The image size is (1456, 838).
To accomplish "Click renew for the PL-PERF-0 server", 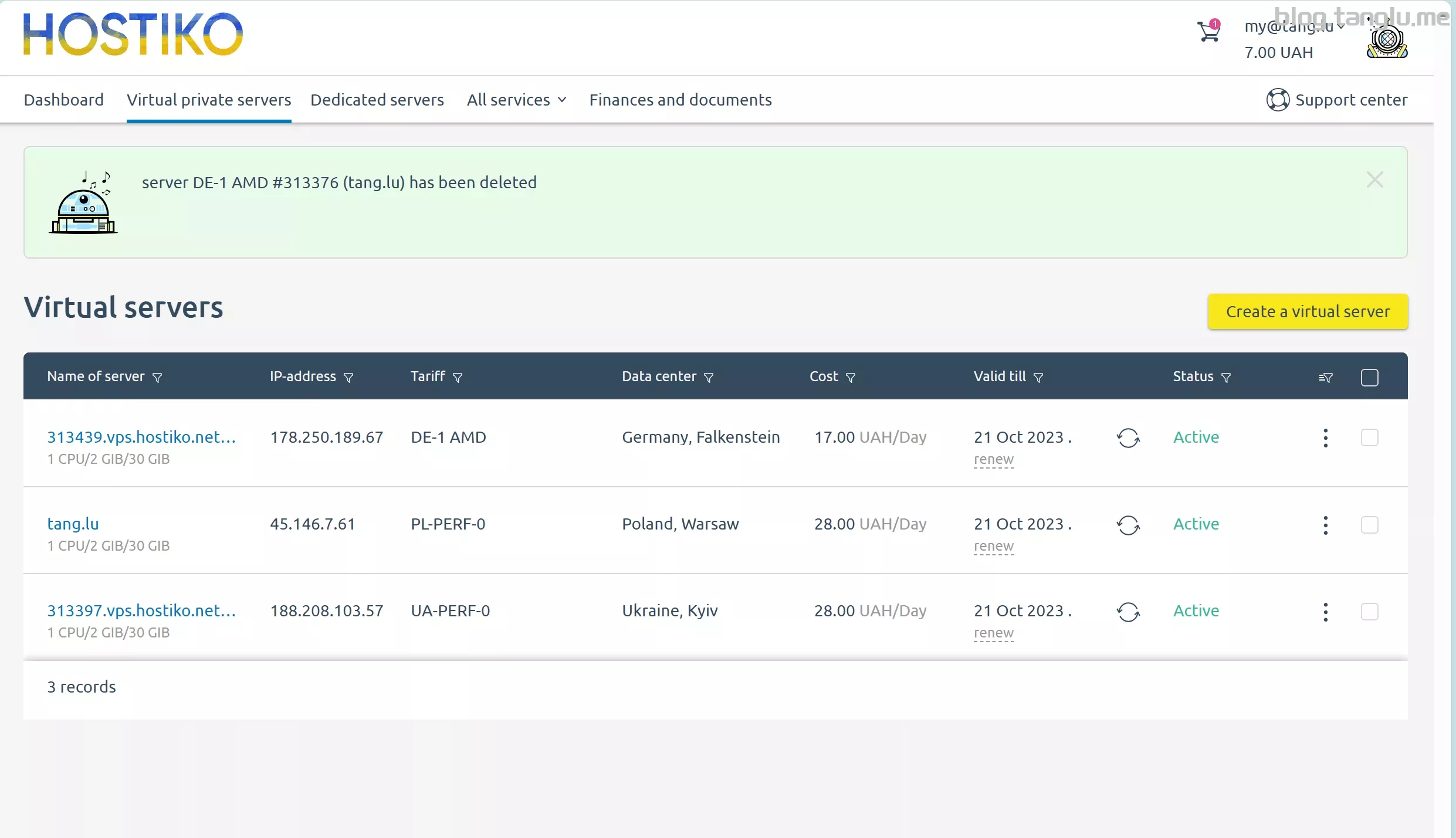I will 994,546.
